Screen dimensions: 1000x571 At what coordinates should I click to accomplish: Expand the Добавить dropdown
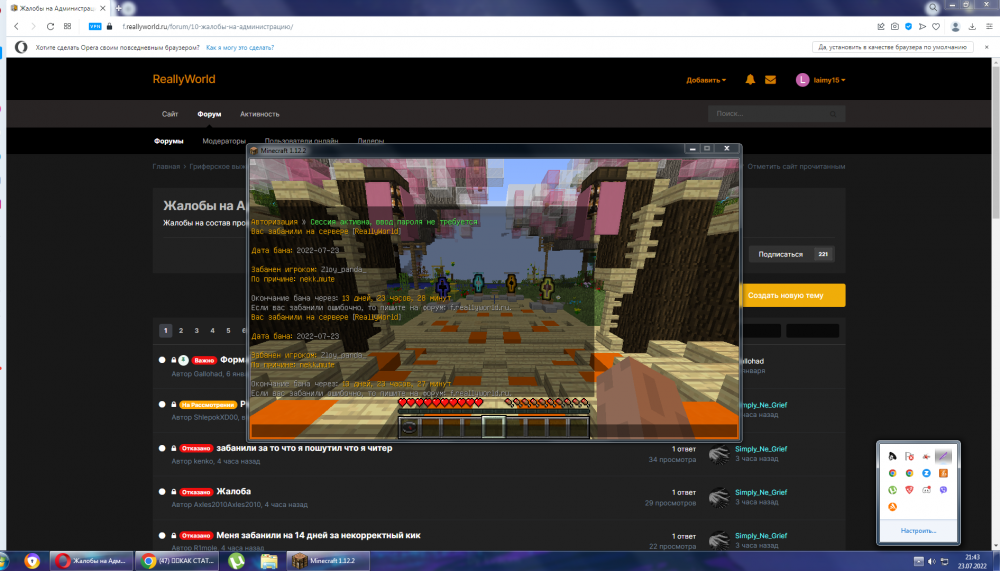(x=706, y=80)
